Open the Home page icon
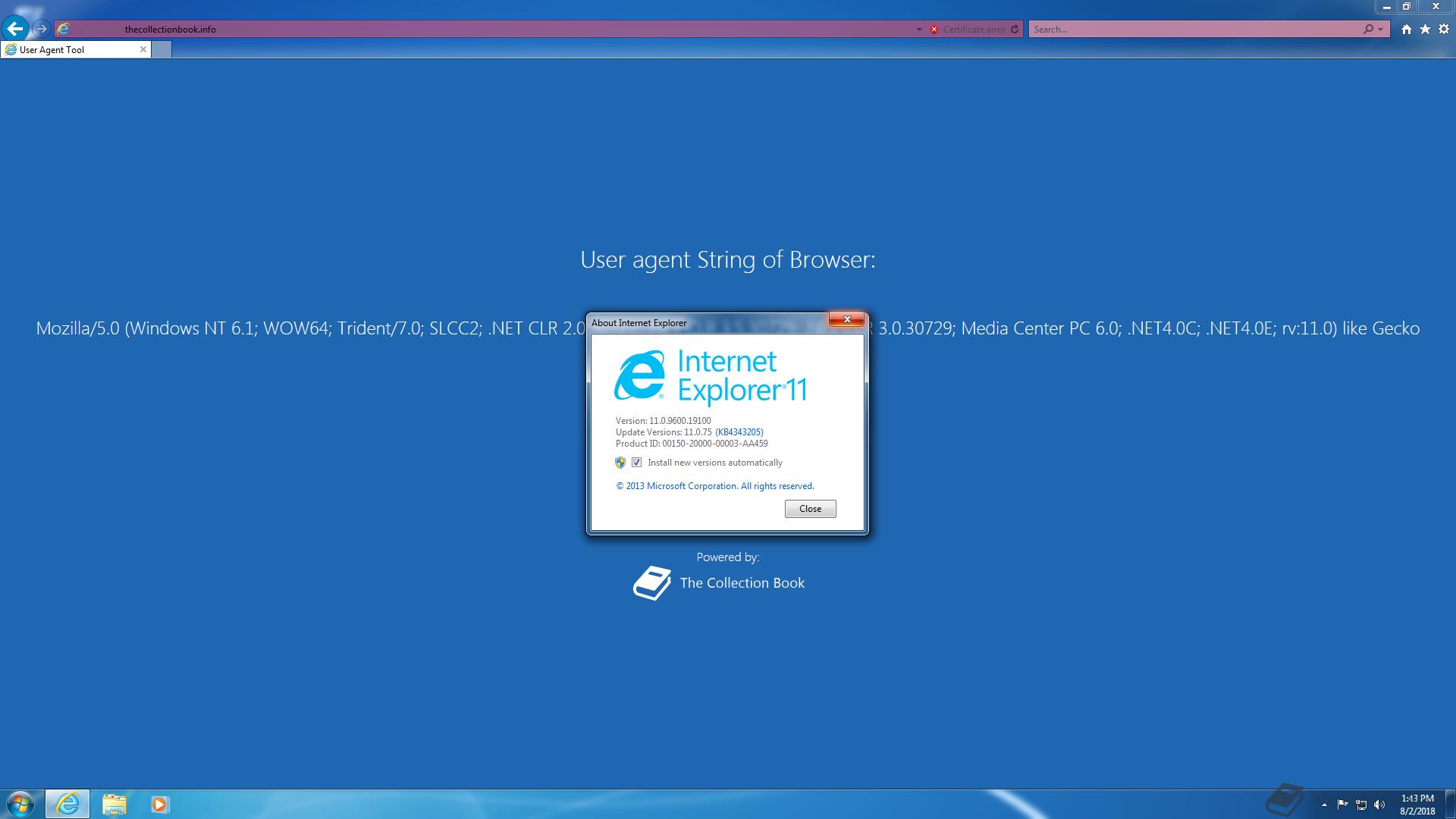 (1407, 30)
